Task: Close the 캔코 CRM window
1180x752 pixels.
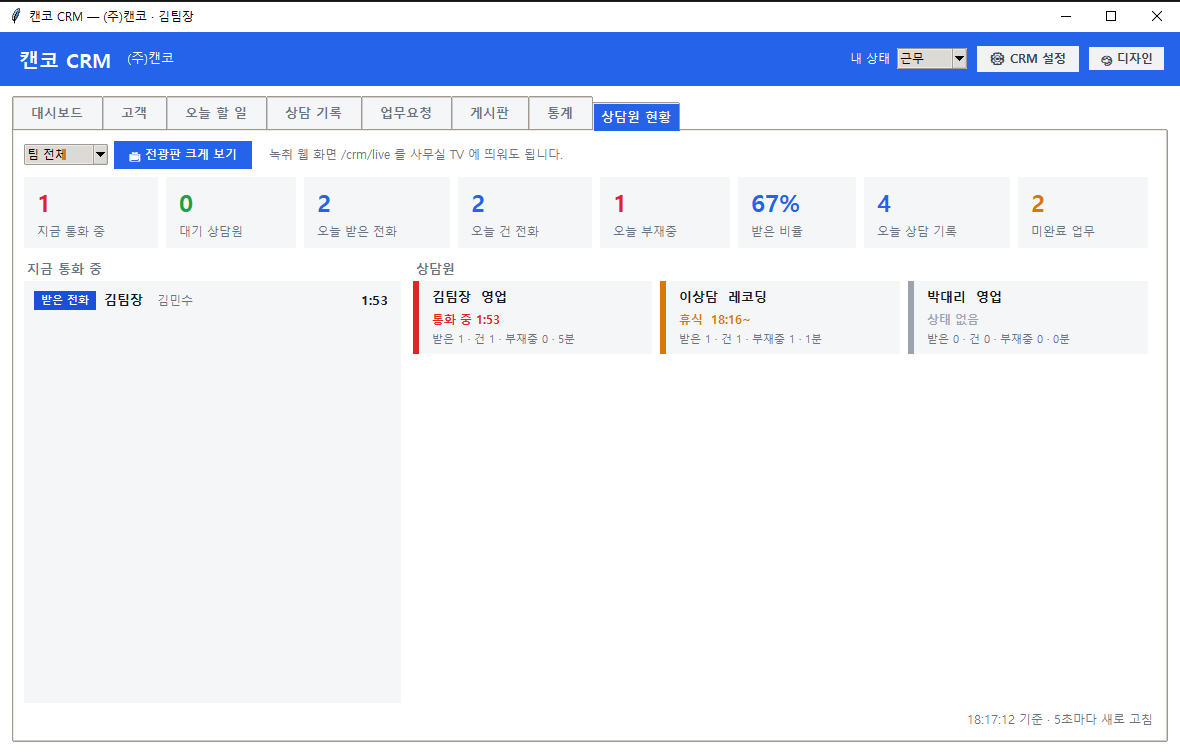Action: pyautogui.click(x=1157, y=16)
